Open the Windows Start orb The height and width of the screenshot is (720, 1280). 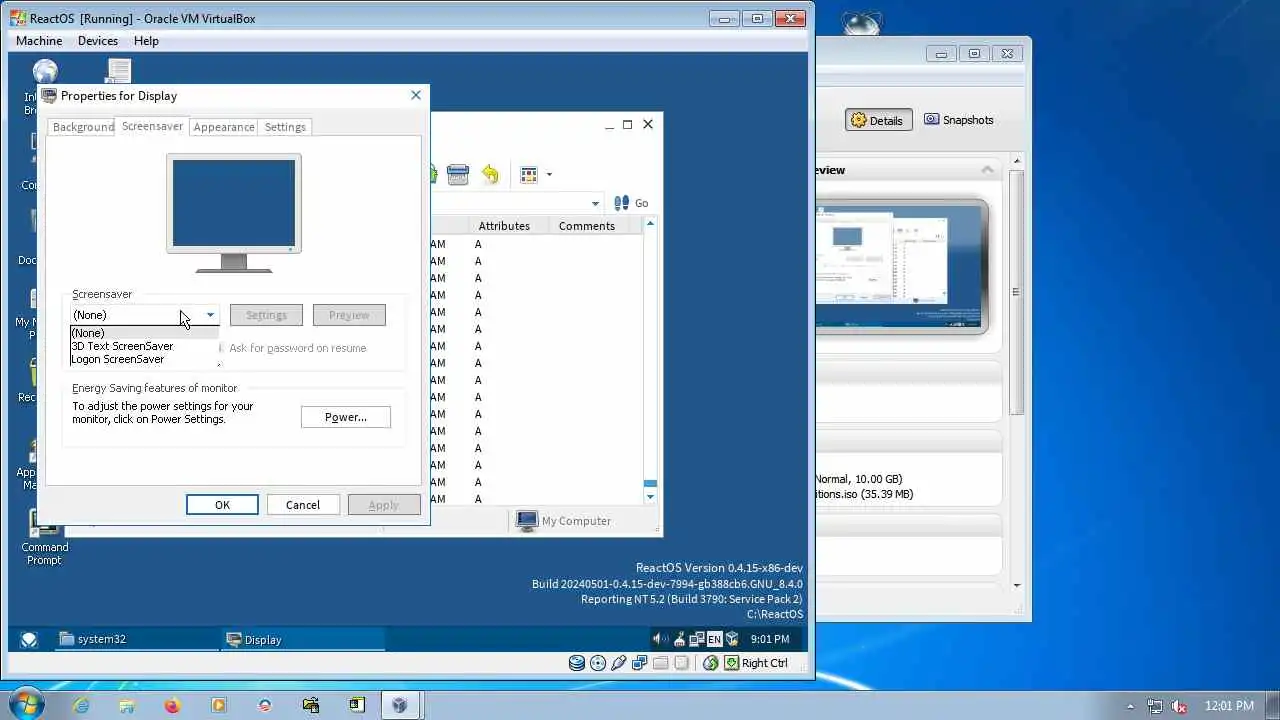click(x=27, y=704)
